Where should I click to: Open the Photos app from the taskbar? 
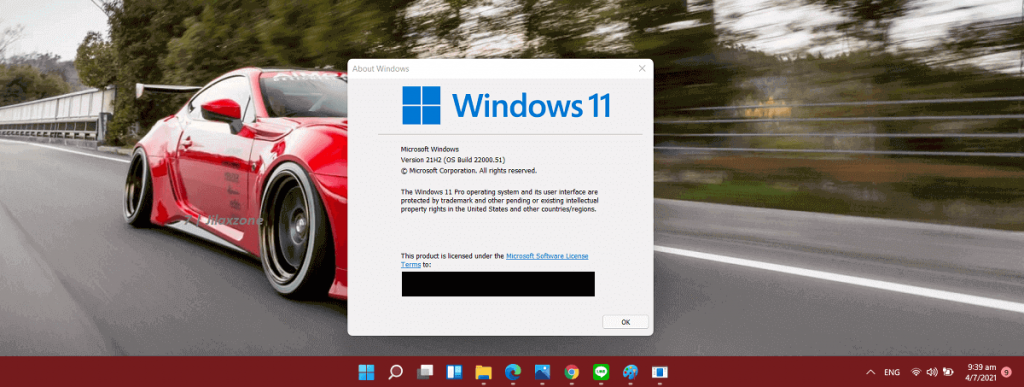point(542,372)
